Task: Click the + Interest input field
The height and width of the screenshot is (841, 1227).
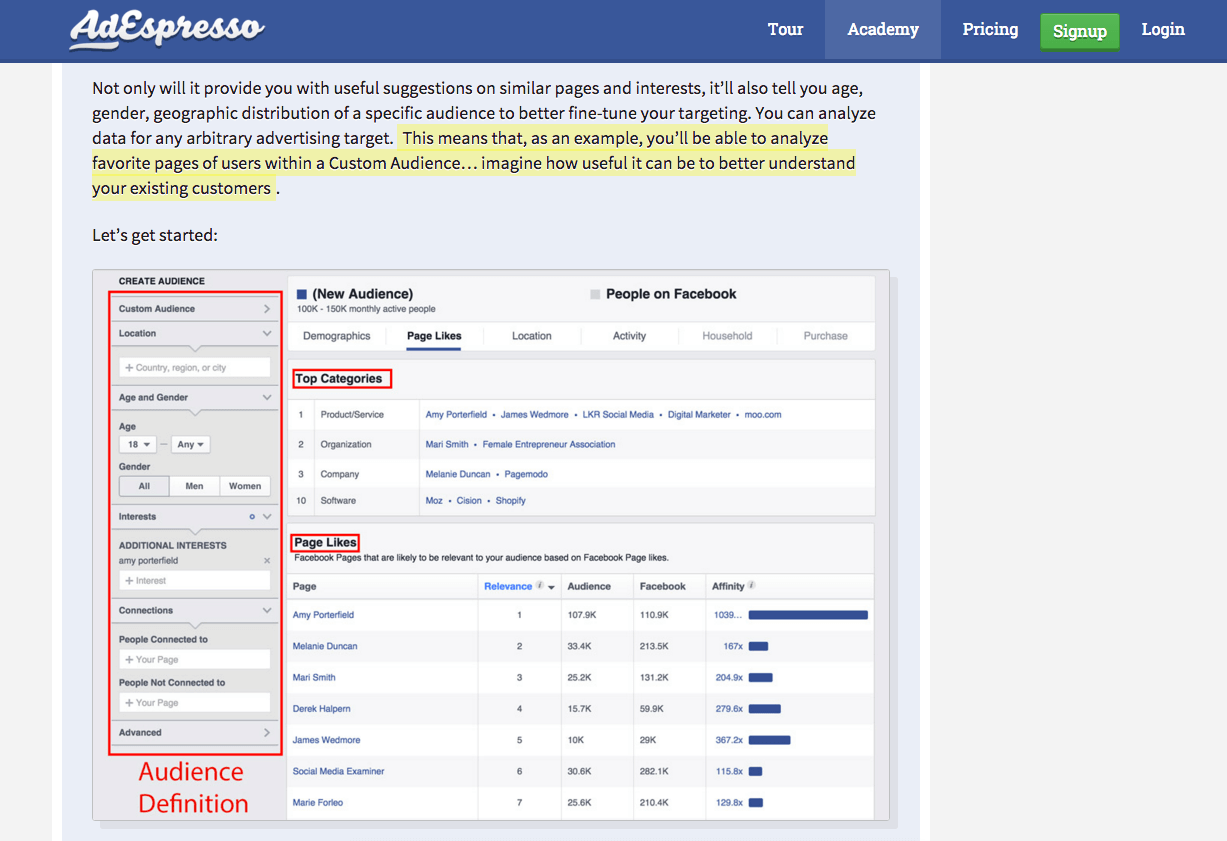Action: 195,581
